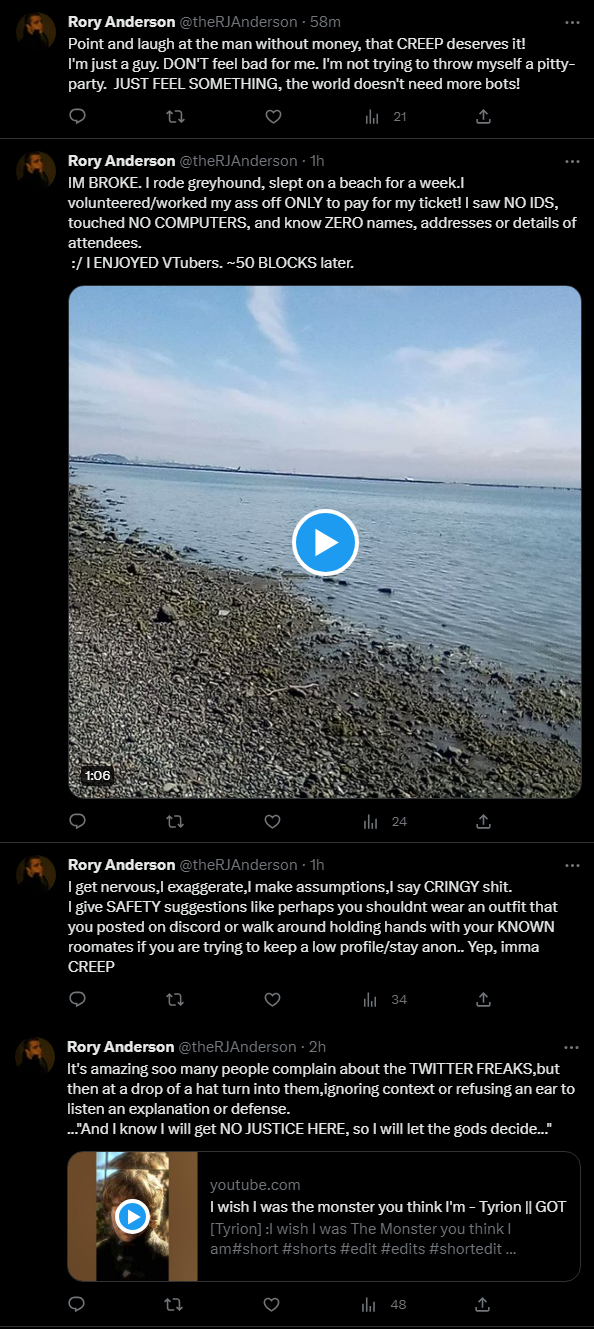The height and width of the screenshot is (1329, 594).
Task: Open @theRJAnderson handle on the 2h tweet
Action: [x=237, y=1046]
